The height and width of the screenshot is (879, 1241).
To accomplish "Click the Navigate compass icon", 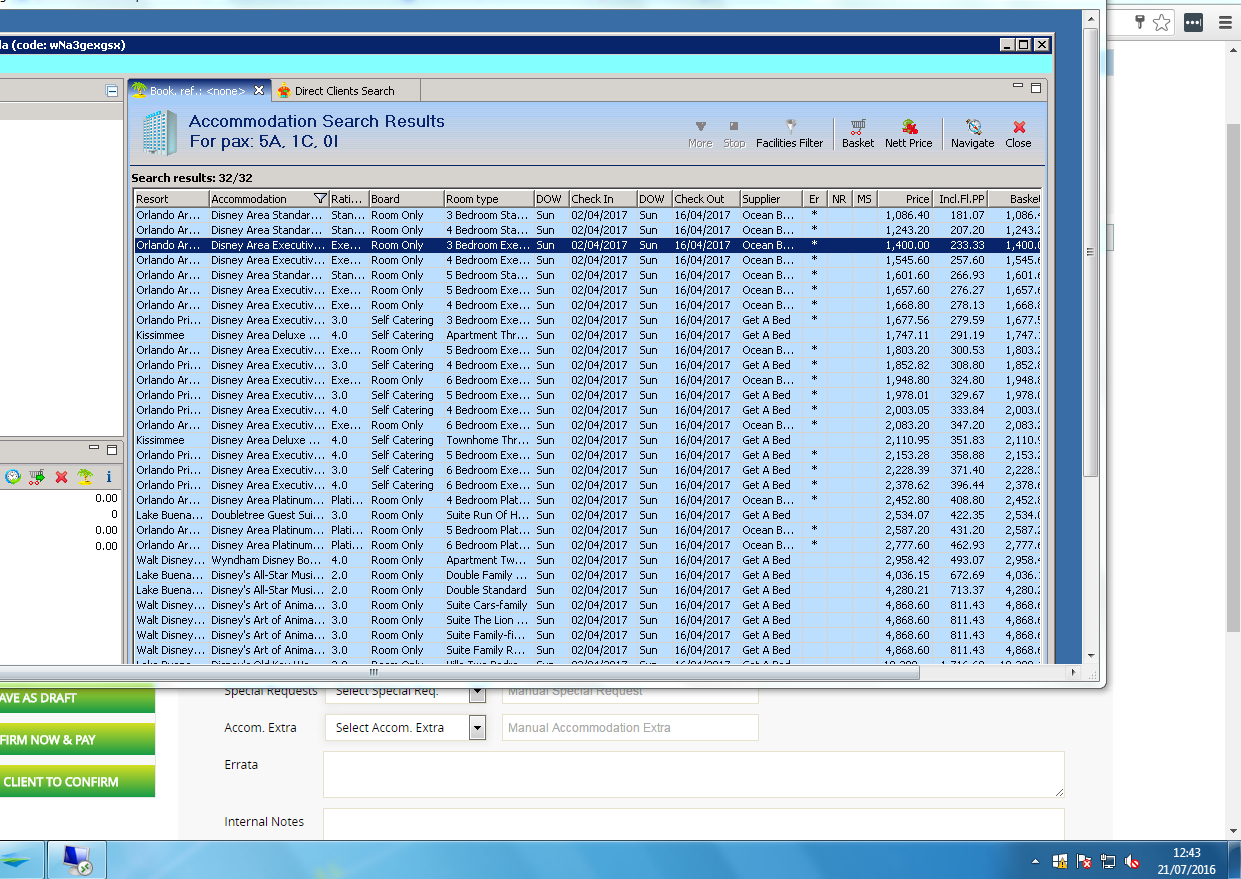I will click(x=973, y=127).
